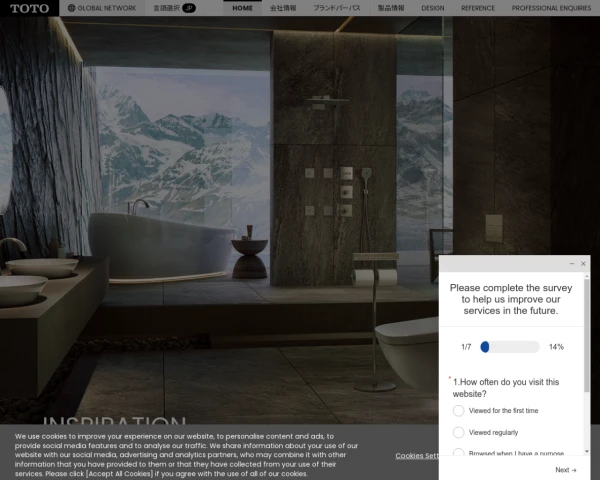Image resolution: width=600 pixels, height=480 pixels.
Task: Open the ブランドパーパス menu
Action: (x=337, y=8)
